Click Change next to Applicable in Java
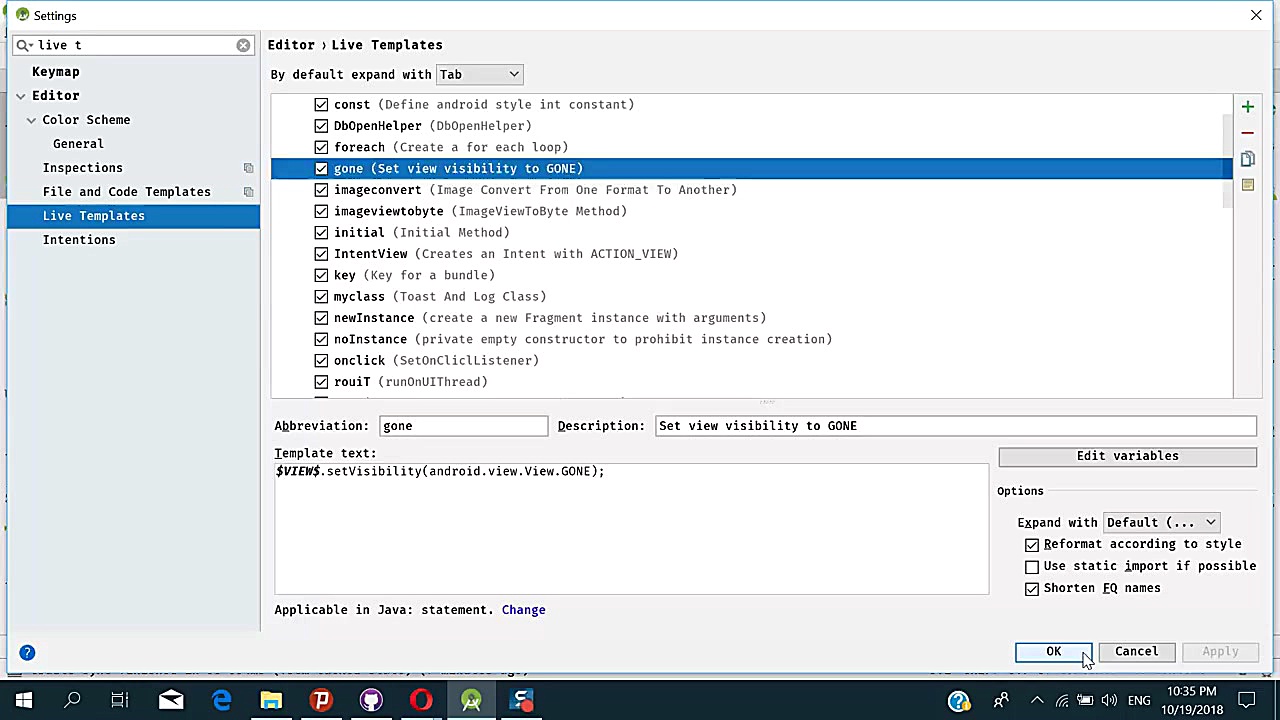 [523, 610]
